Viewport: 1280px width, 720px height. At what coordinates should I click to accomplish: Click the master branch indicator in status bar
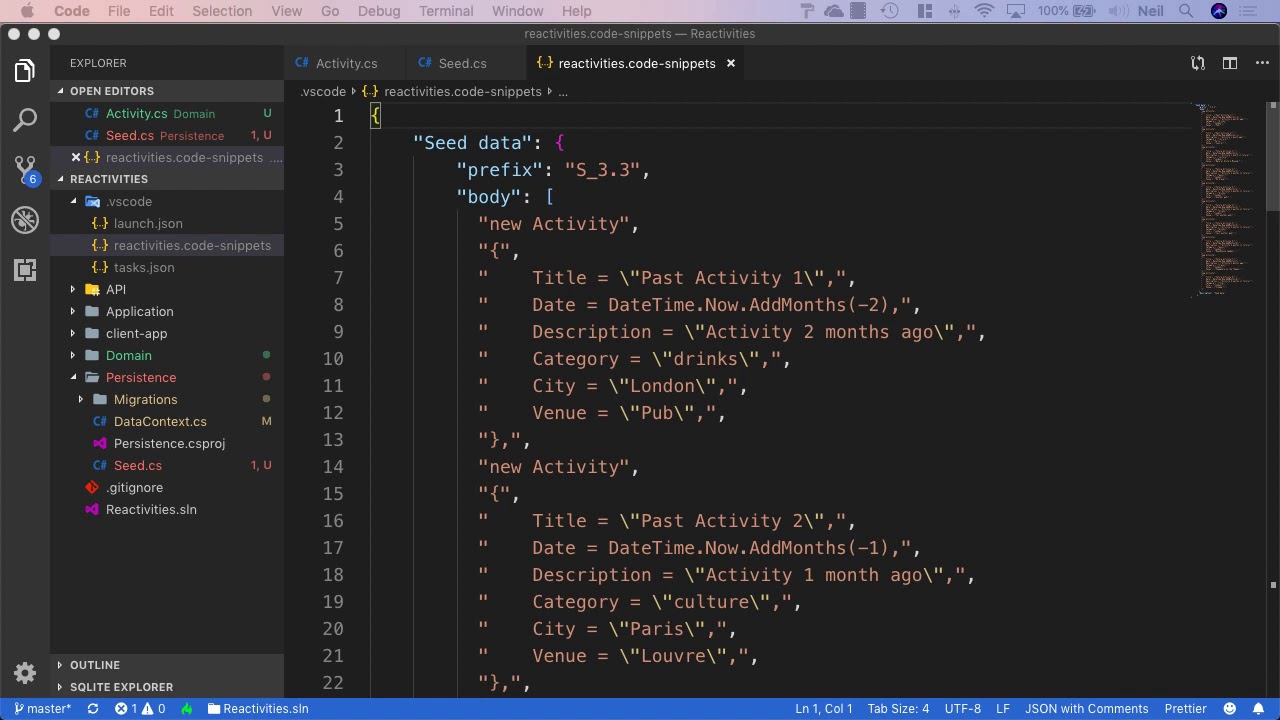(x=43, y=708)
